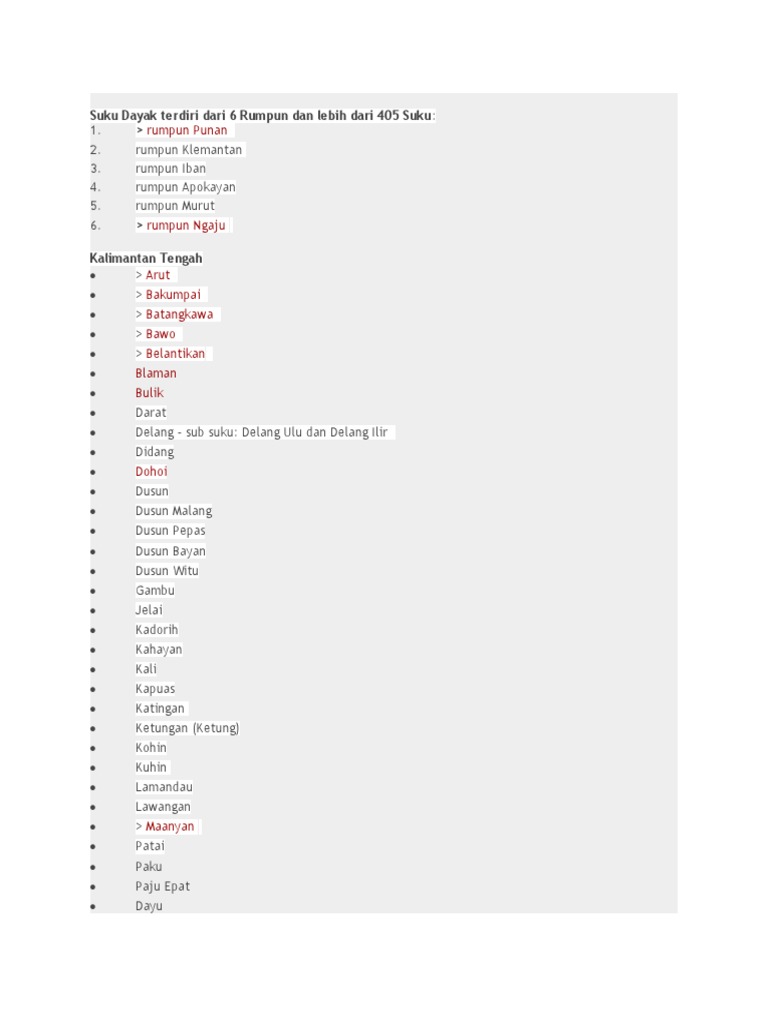Click the Delang sub suku line
This screenshot has width=768, height=1024.
(x=262, y=432)
